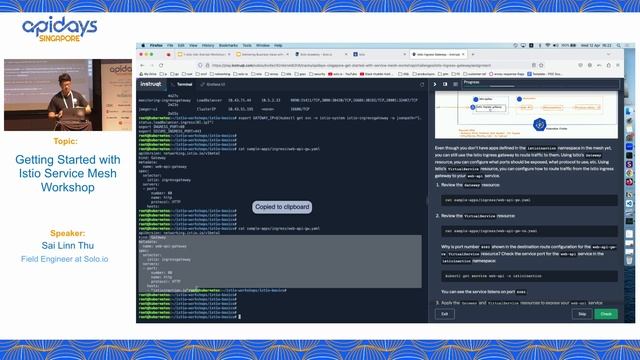Close the active Istio Ingress Gateway tab

point(463,54)
